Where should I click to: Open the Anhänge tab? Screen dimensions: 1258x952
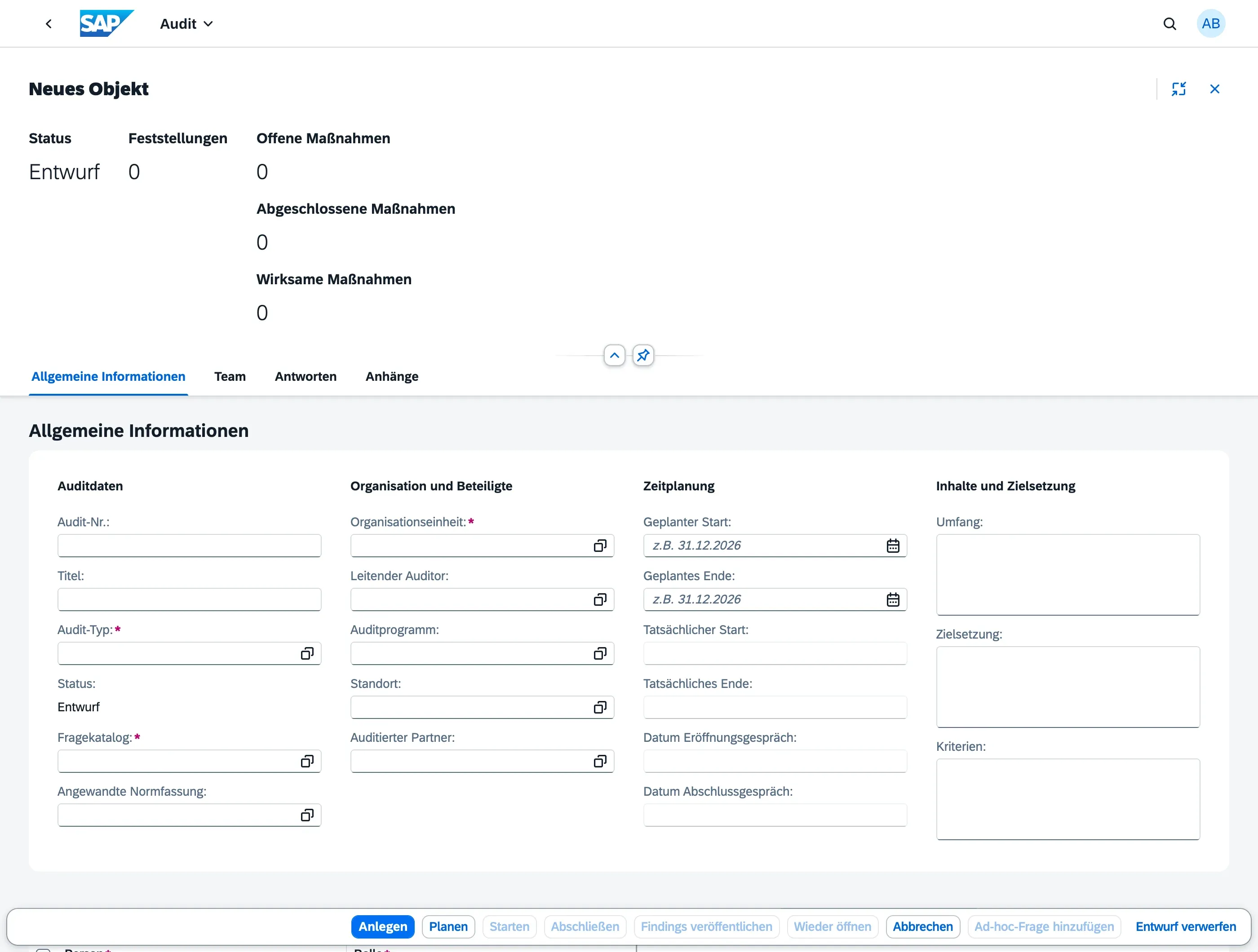[x=392, y=377]
